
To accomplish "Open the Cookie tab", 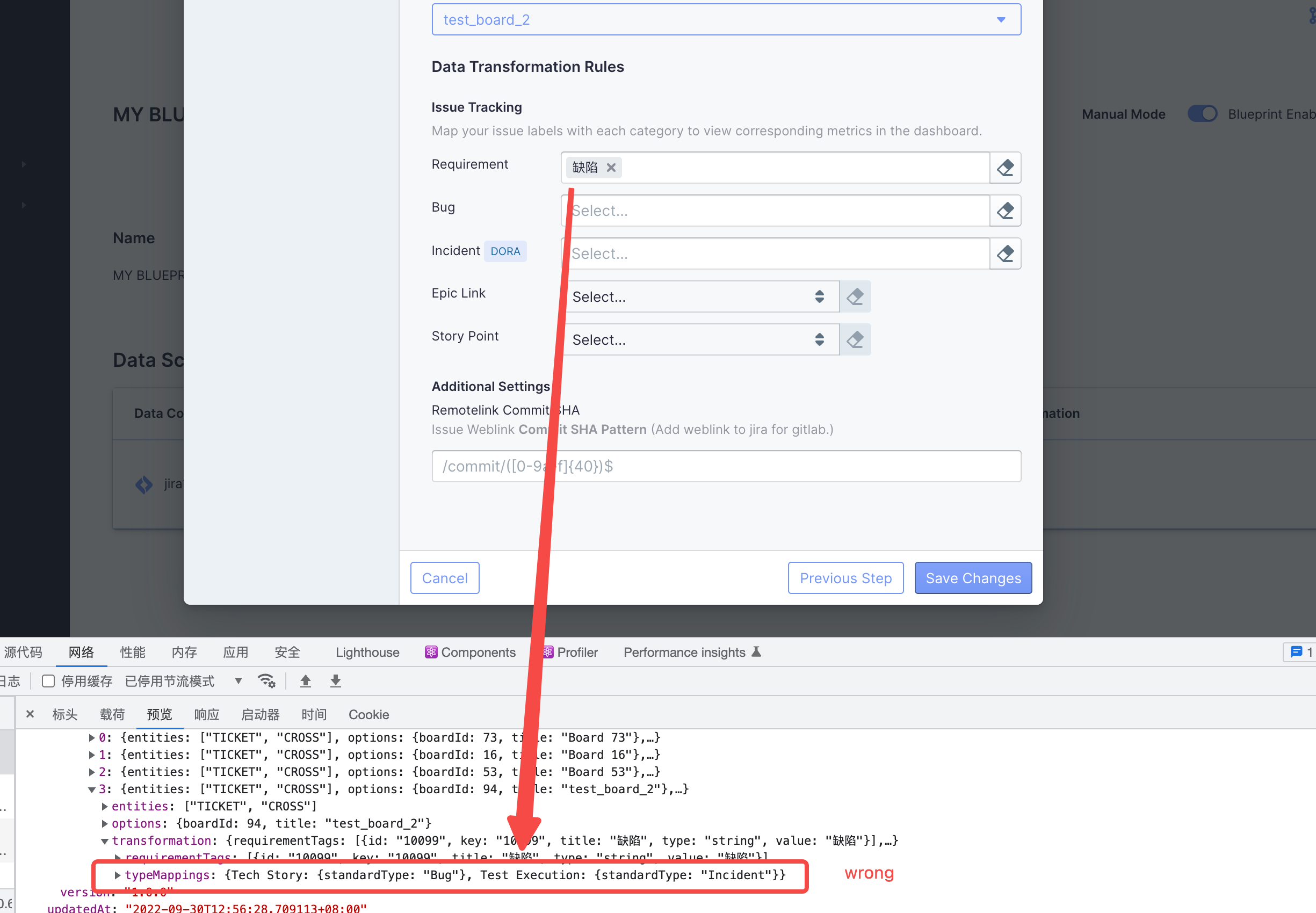I will pos(368,714).
